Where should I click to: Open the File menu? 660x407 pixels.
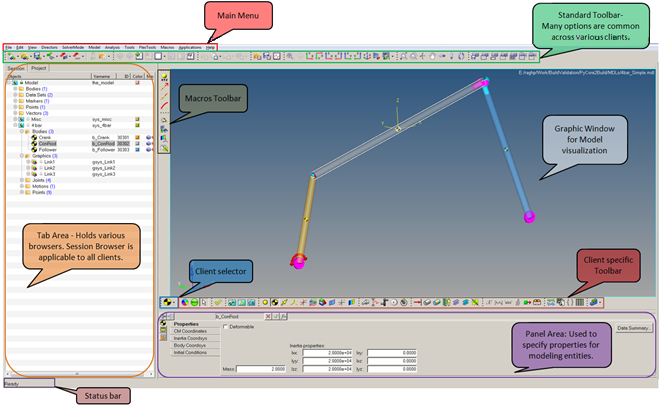click(9, 48)
